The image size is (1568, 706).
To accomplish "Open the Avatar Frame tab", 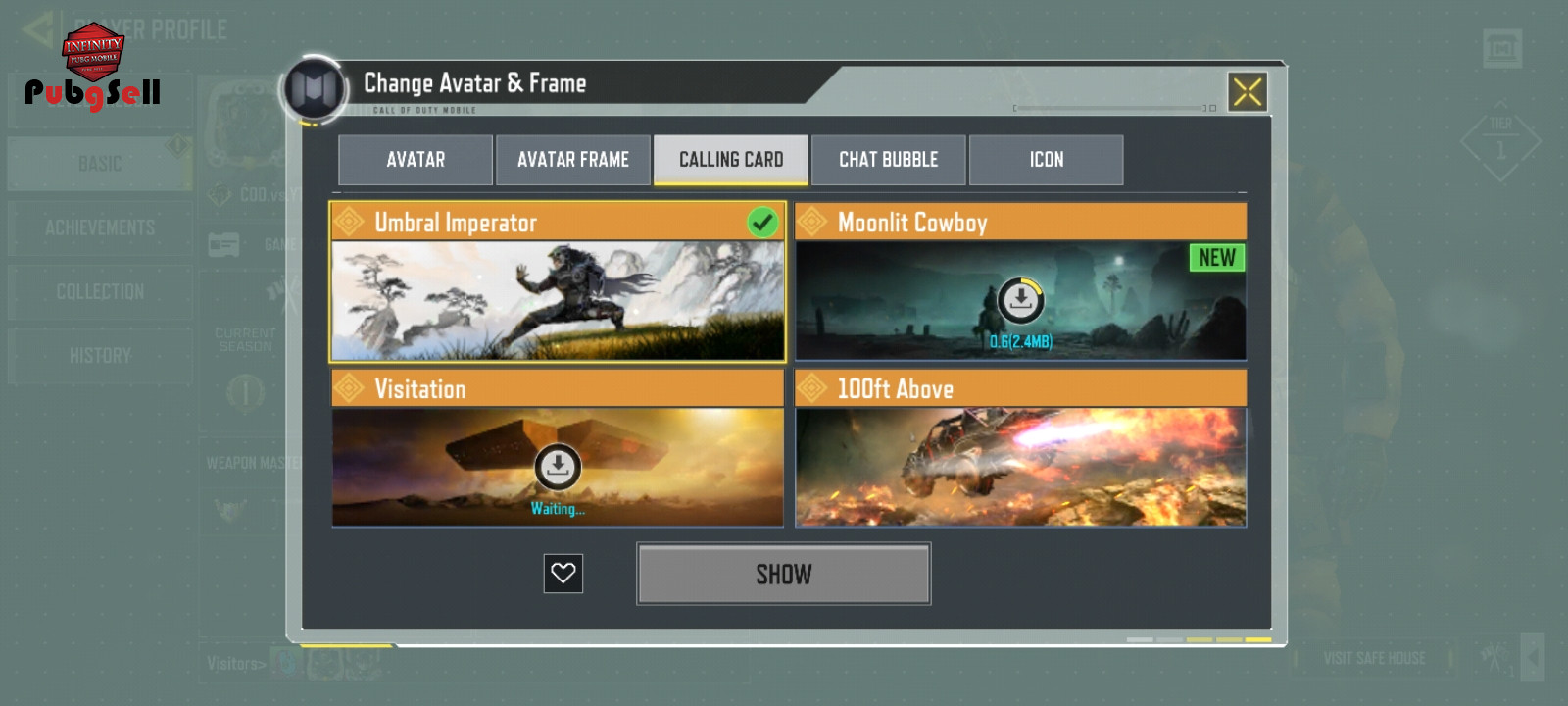I will pos(573,160).
